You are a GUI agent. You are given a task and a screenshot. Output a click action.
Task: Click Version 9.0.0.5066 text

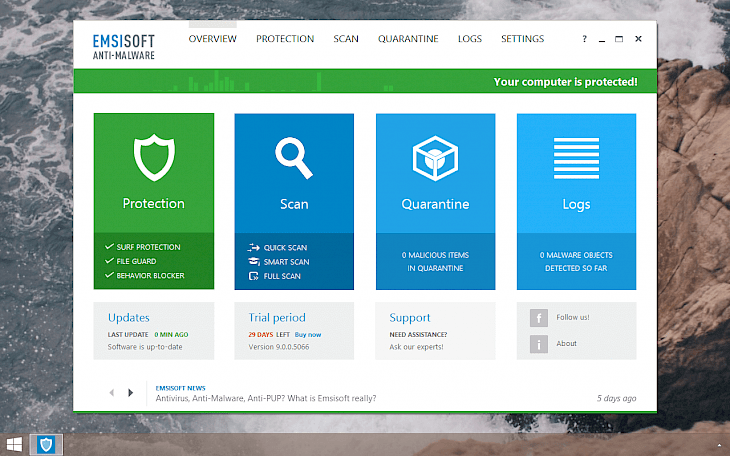click(278, 347)
